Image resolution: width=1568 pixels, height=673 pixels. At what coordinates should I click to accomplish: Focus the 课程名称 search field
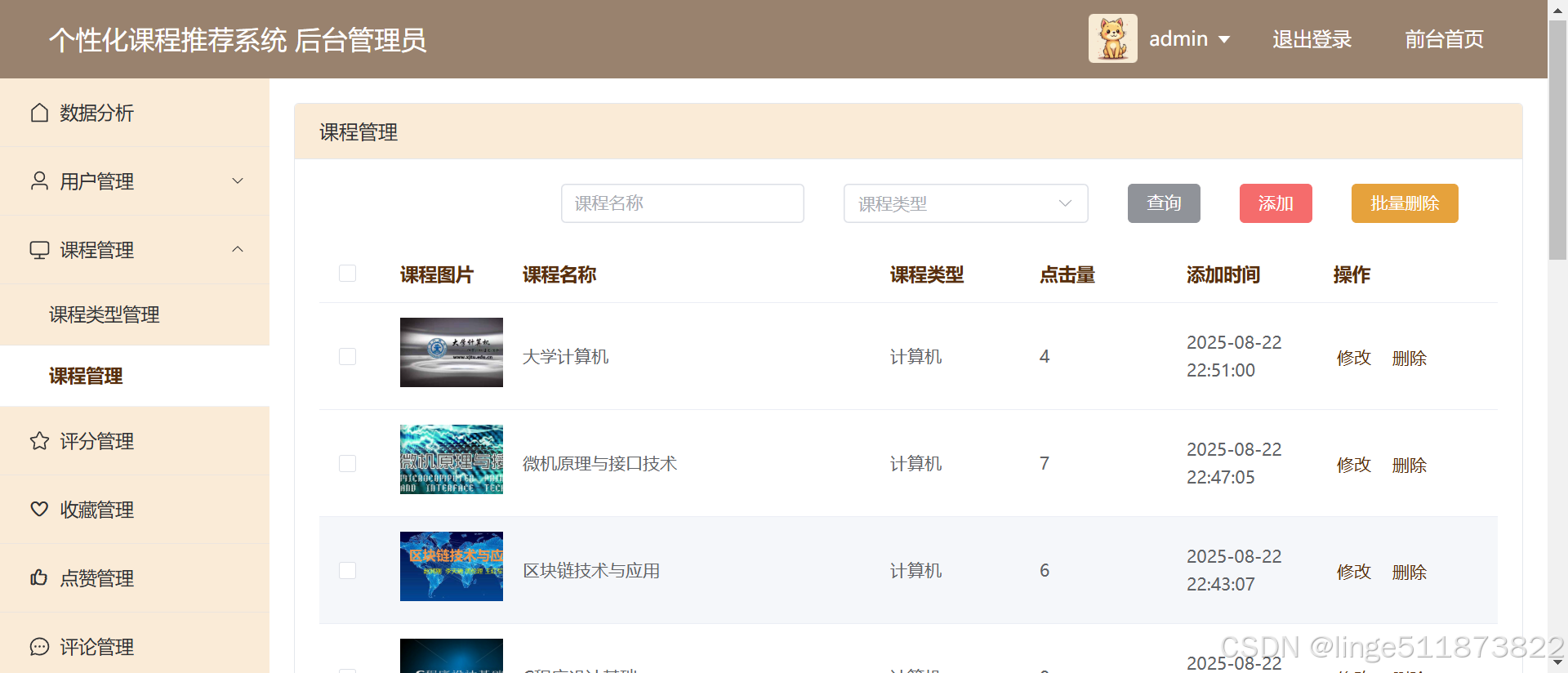coord(682,203)
